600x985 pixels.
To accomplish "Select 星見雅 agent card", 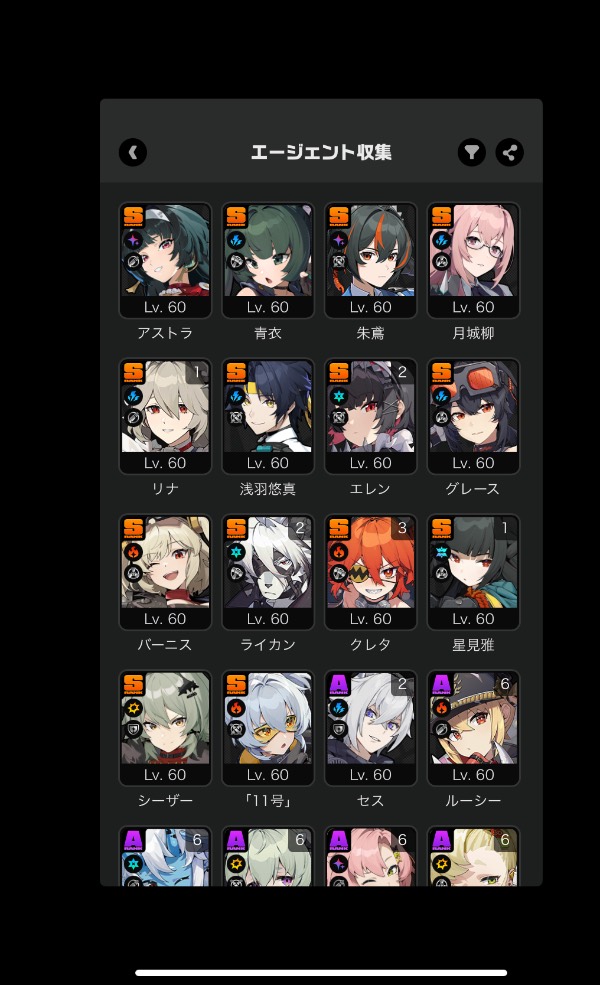I will (x=473, y=572).
